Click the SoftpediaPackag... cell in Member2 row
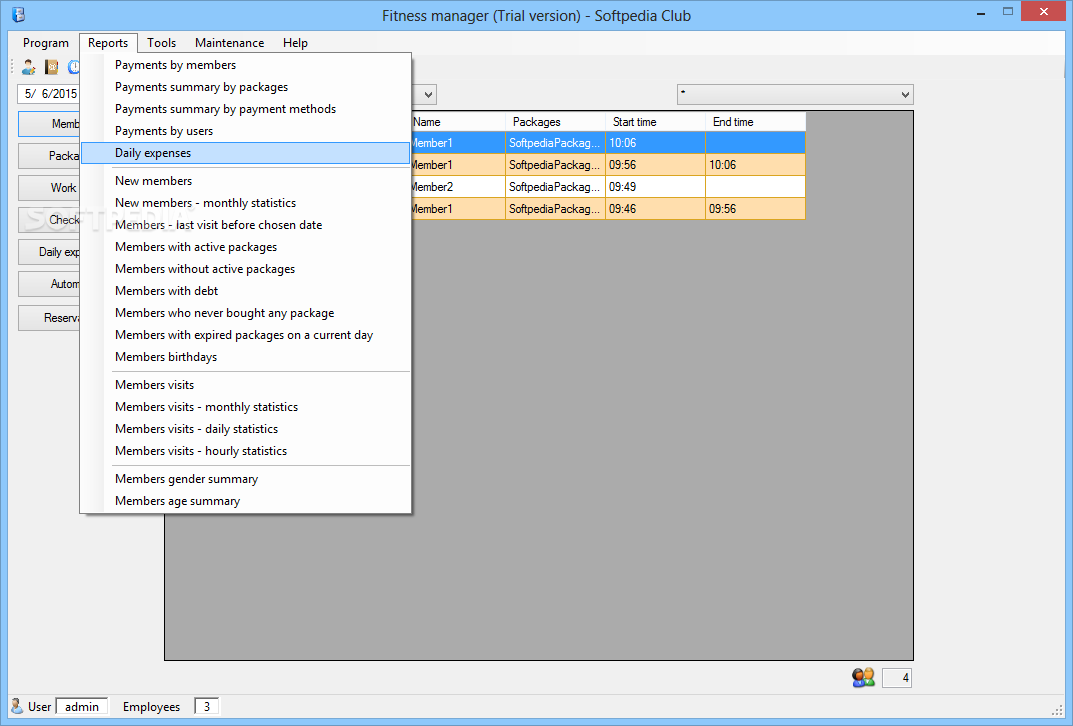1073x726 pixels. pyautogui.click(x=555, y=187)
